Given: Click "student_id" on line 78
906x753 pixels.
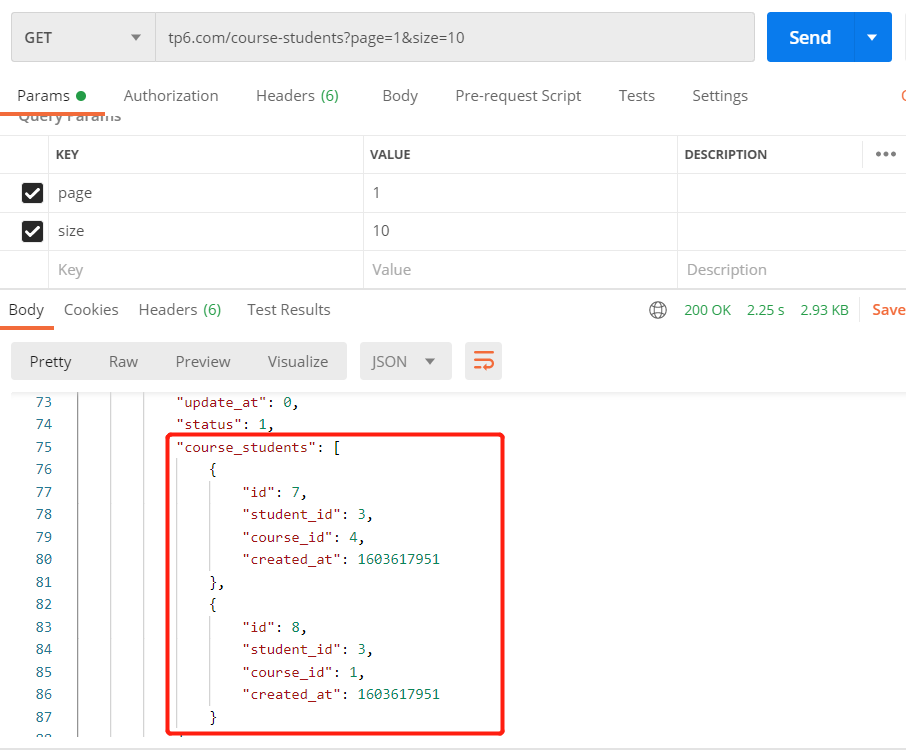Looking at the screenshot, I should (x=291, y=515).
